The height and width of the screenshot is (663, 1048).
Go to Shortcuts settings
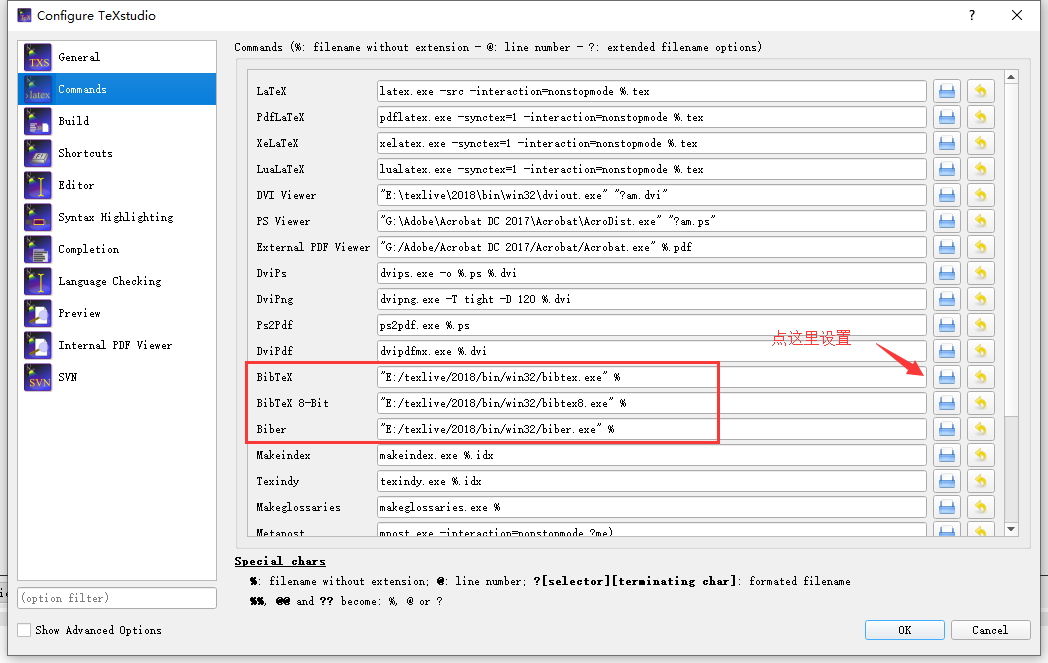pyautogui.click(x=117, y=153)
